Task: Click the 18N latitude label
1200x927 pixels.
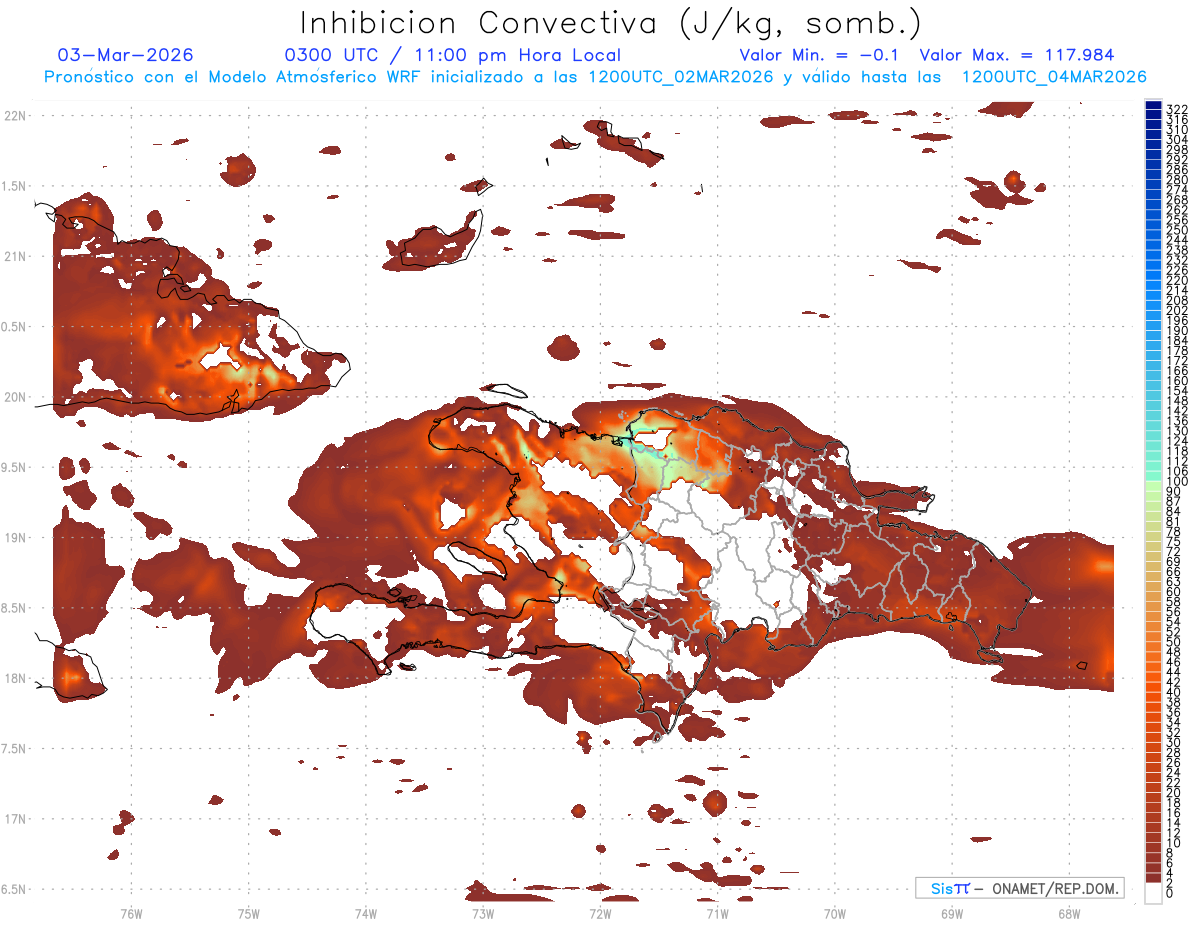Action: (15, 678)
